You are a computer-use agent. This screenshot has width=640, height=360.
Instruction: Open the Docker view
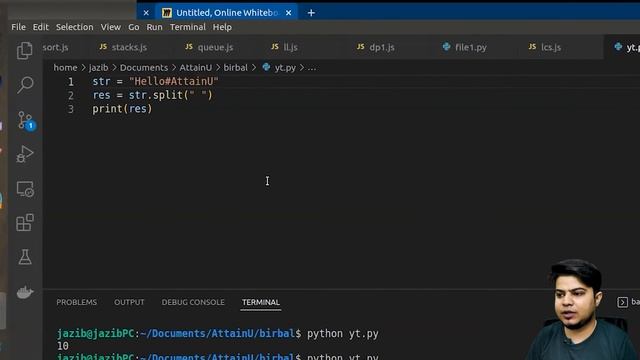click(25, 292)
